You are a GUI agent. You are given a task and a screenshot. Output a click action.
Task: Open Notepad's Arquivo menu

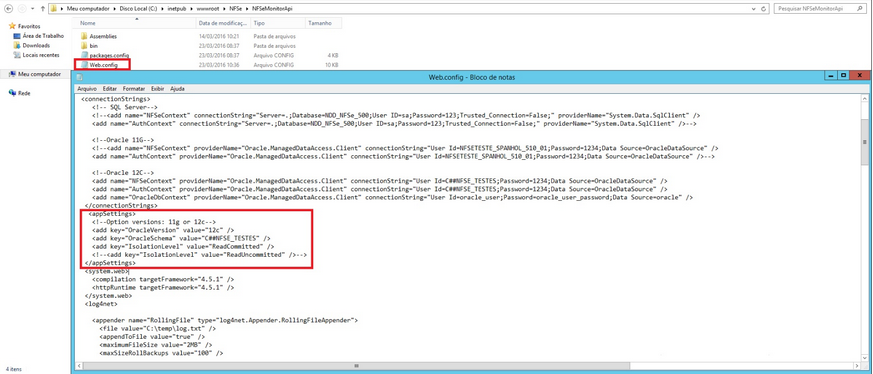pos(87,88)
